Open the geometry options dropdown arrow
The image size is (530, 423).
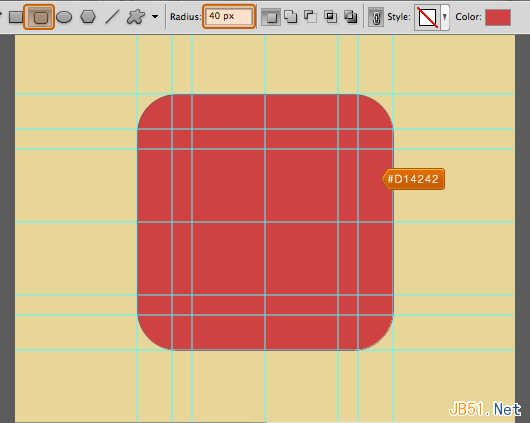pyautogui.click(x=155, y=17)
